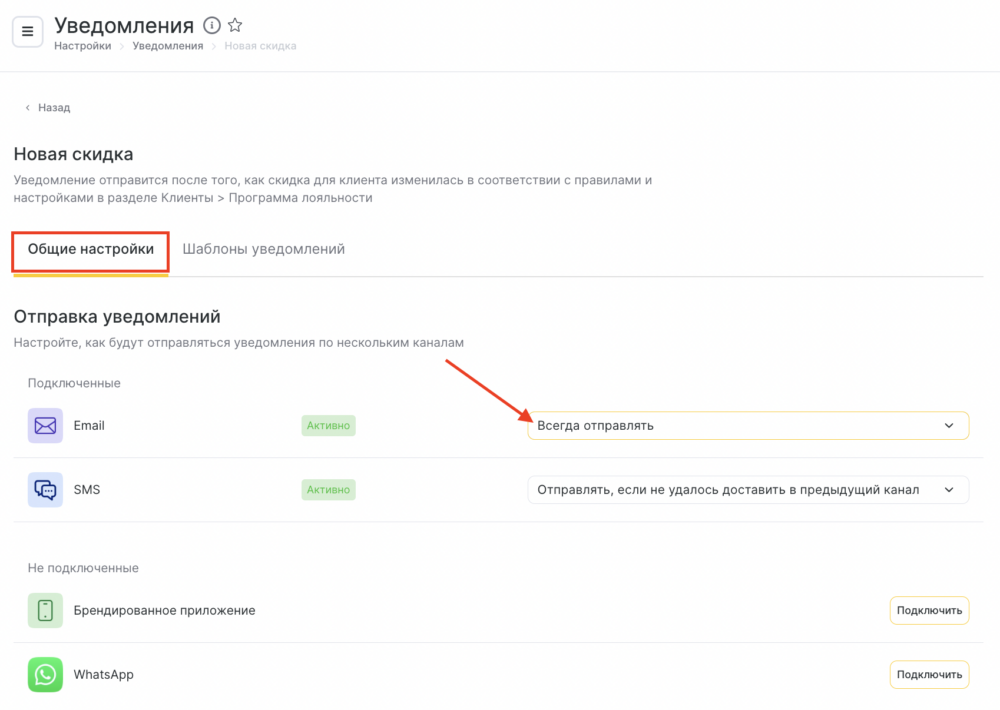Open the hamburger menu
Screen dimensions: 1000x710
coord(27,31)
